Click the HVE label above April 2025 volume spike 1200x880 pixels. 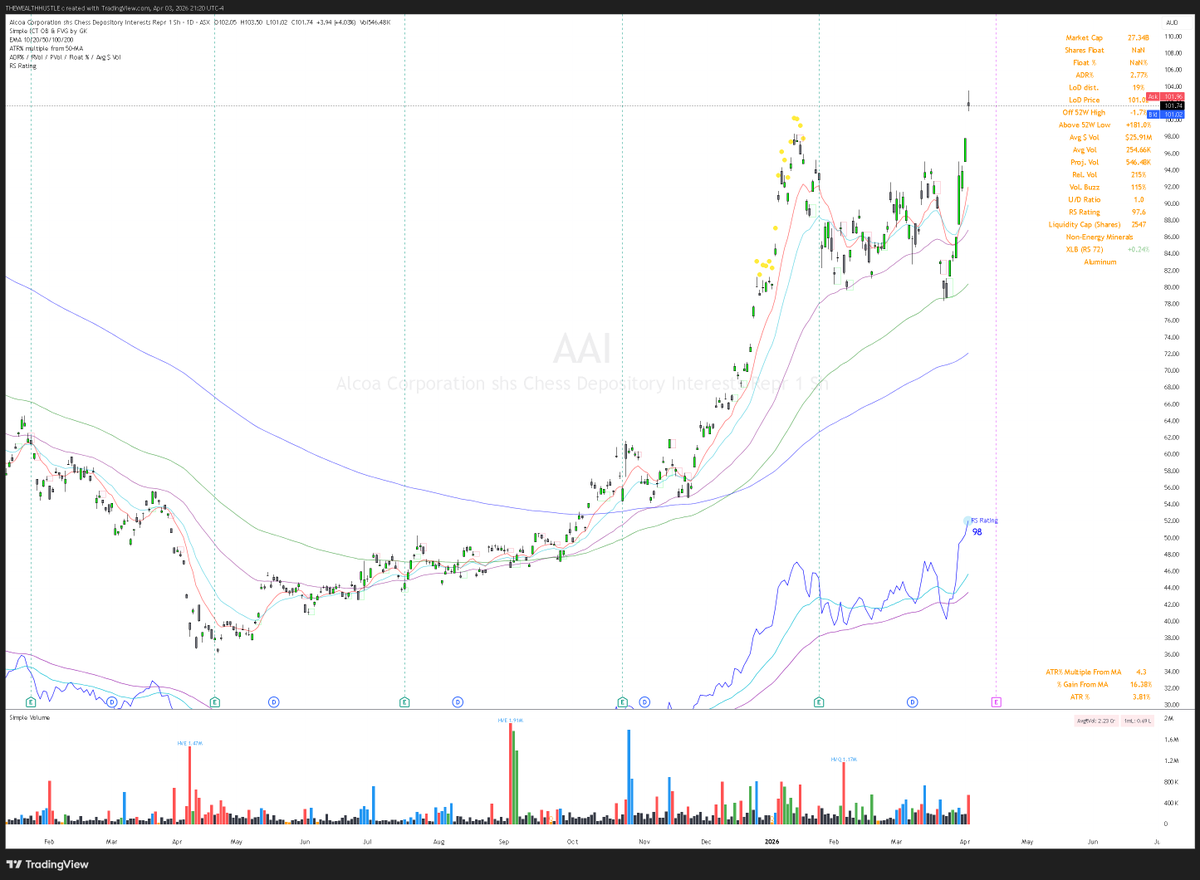pyautogui.click(x=188, y=742)
